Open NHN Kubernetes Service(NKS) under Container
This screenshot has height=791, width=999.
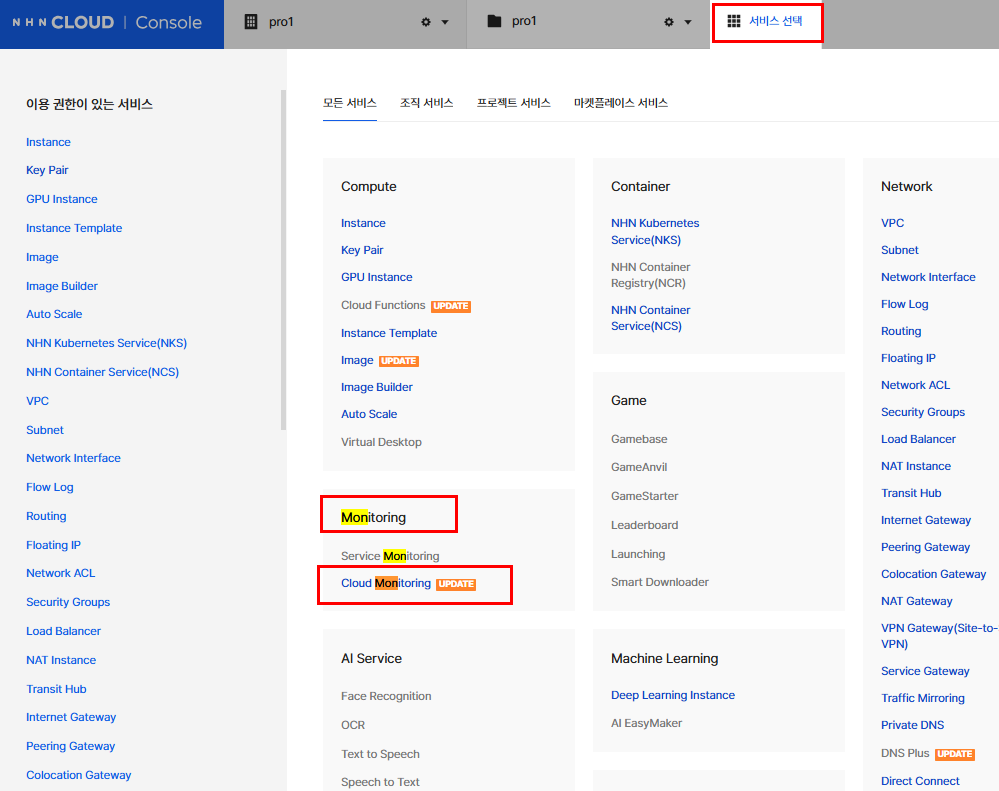(655, 232)
